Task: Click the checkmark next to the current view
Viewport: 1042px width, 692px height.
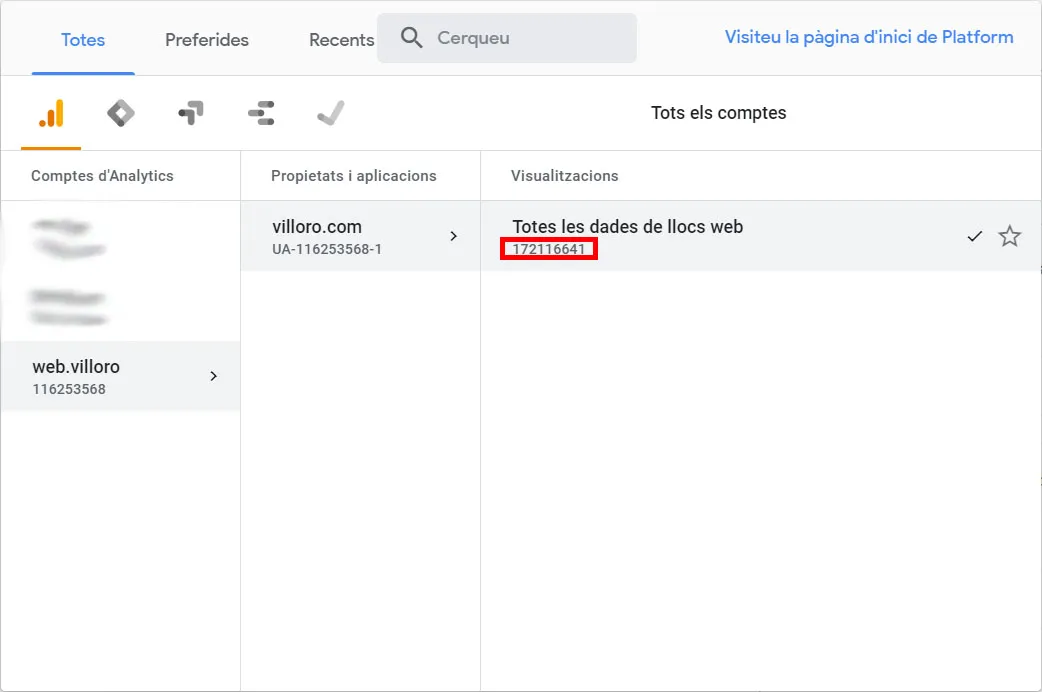Action: (974, 236)
